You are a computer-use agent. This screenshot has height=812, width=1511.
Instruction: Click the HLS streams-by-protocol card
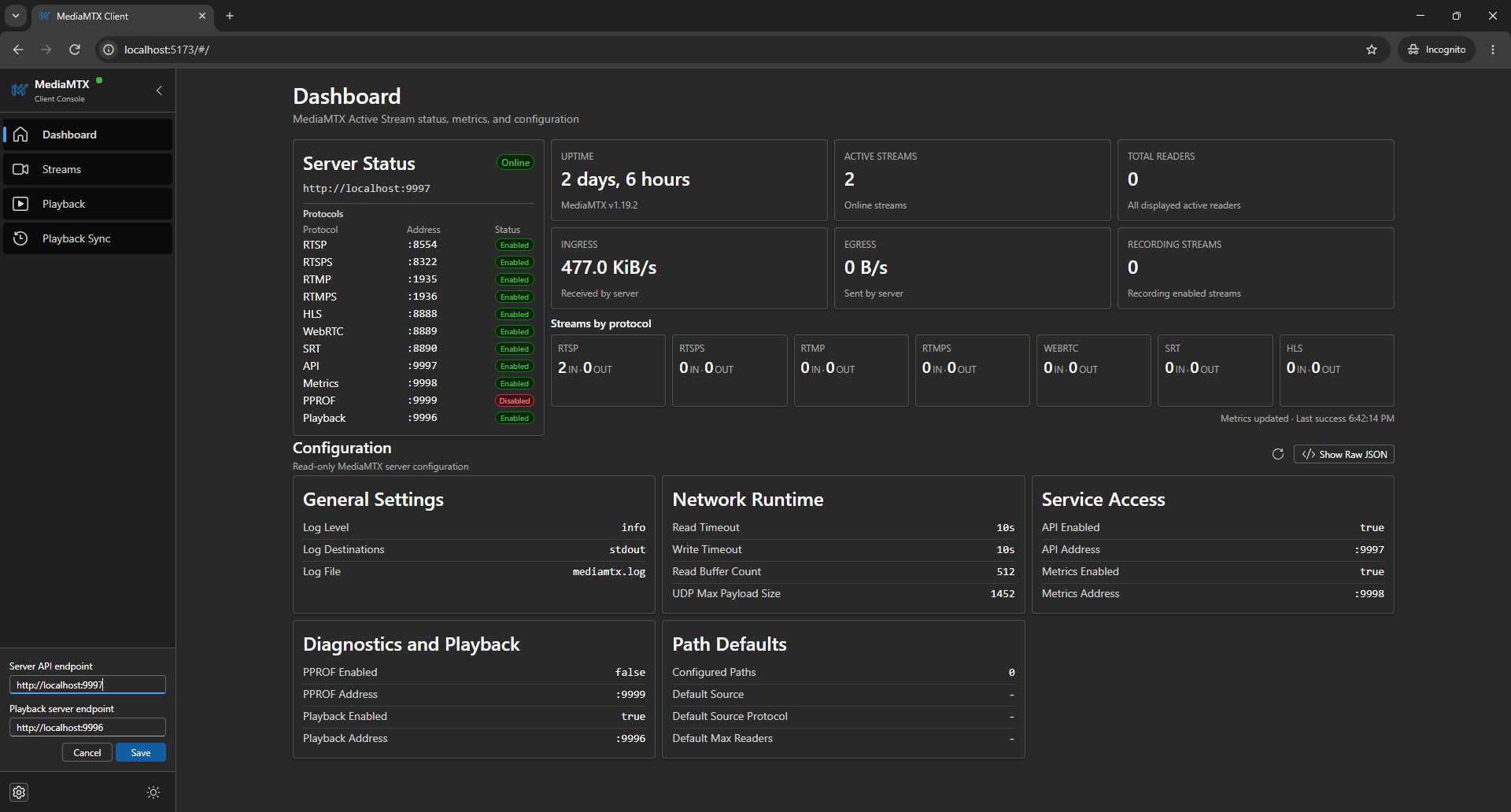(1337, 371)
